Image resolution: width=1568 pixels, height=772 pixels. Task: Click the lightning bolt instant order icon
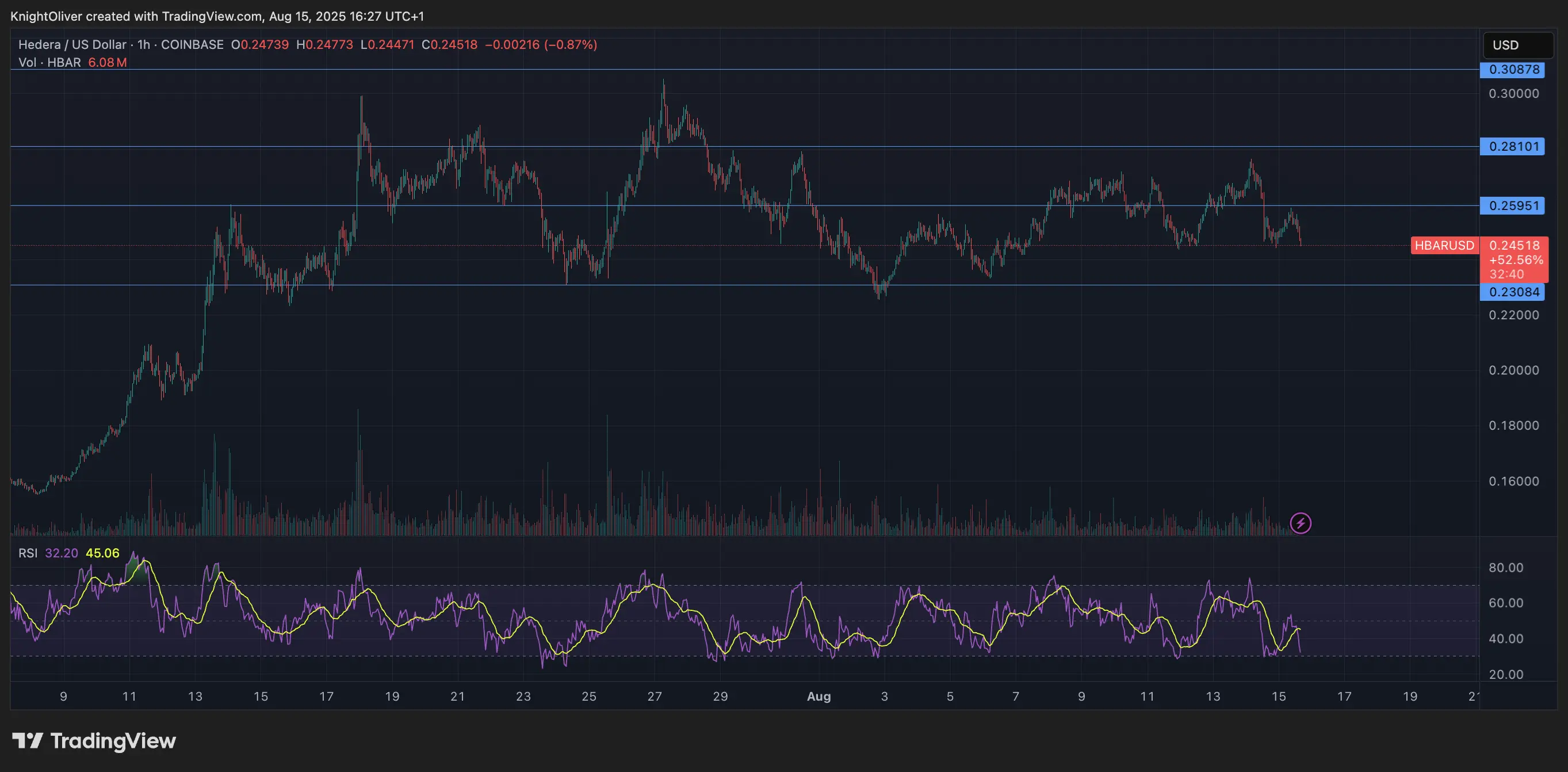[1300, 522]
